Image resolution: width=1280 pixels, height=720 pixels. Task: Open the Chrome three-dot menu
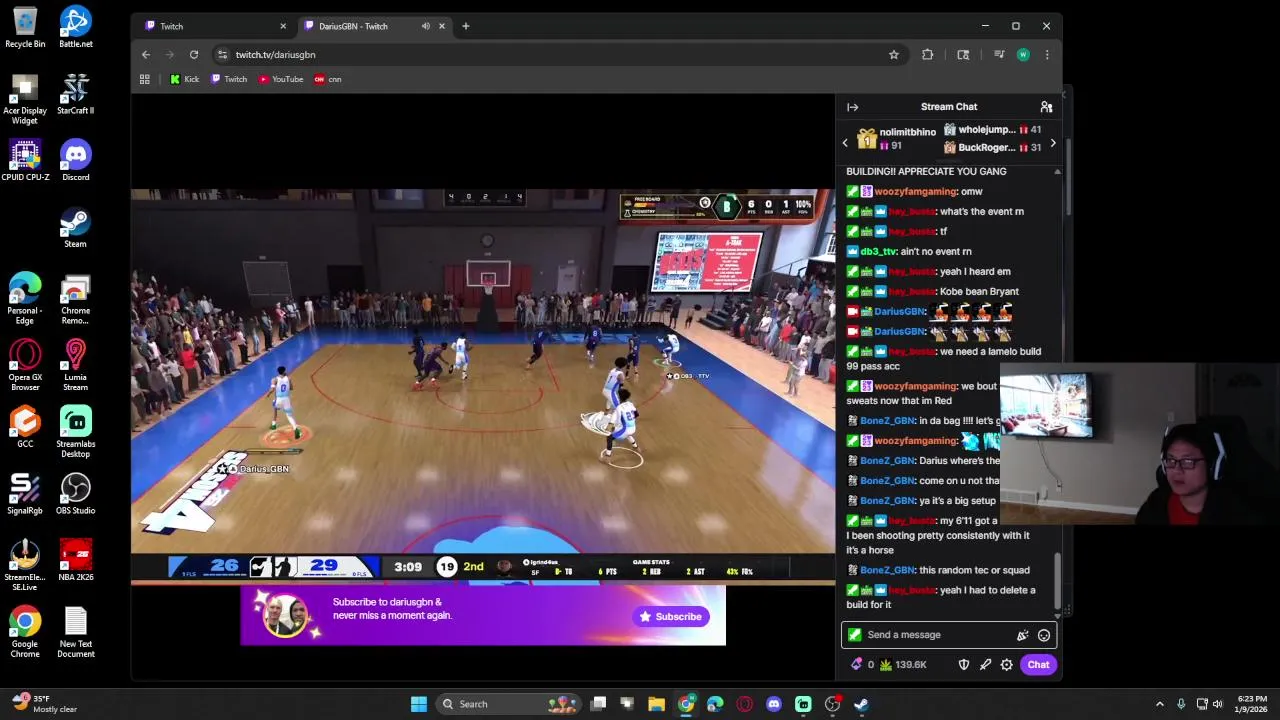(1047, 55)
